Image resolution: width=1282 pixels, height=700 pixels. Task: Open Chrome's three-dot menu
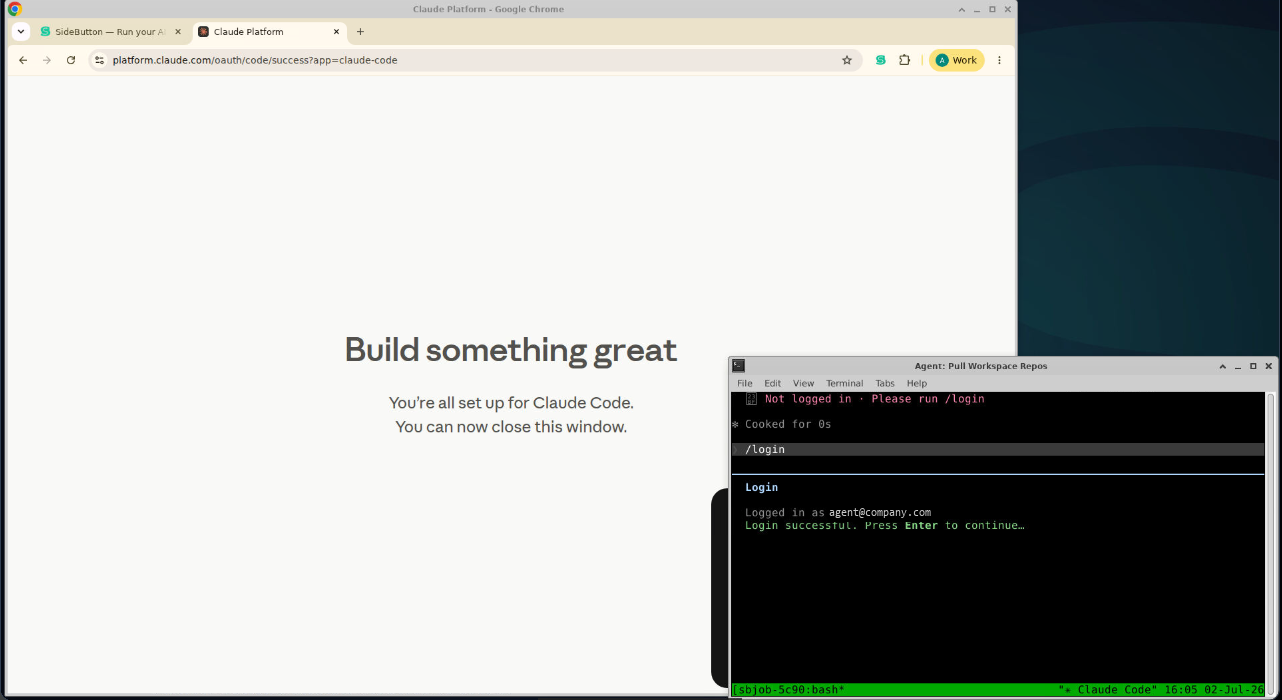(999, 60)
